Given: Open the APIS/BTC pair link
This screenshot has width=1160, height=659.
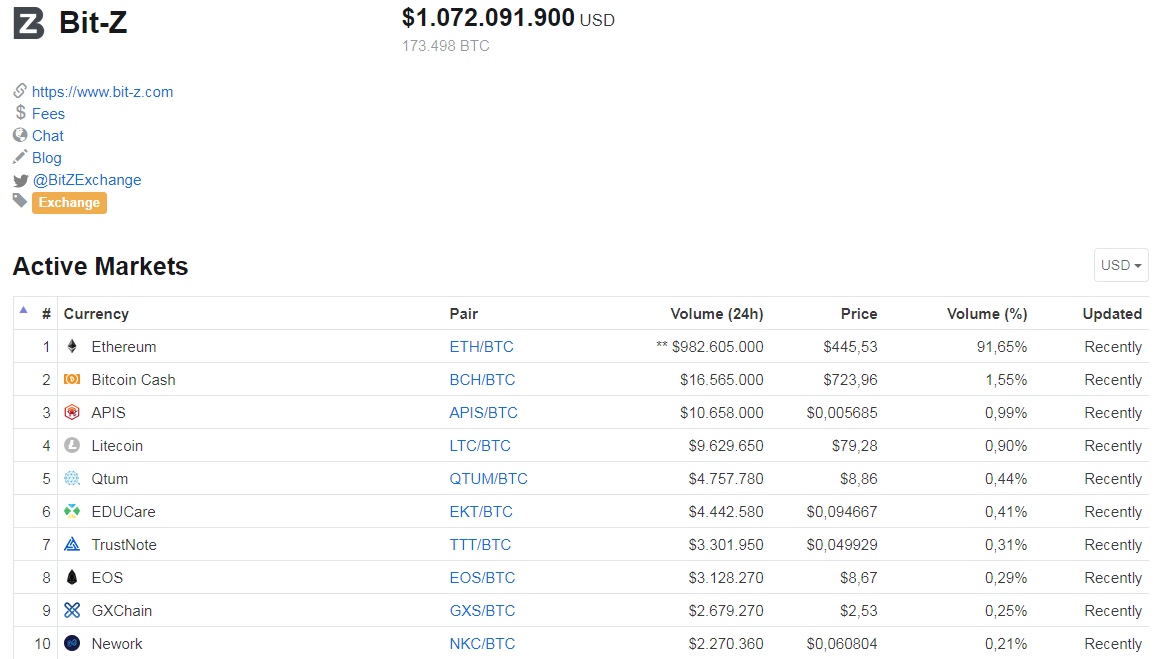Looking at the screenshot, I should [x=483, y=413].
